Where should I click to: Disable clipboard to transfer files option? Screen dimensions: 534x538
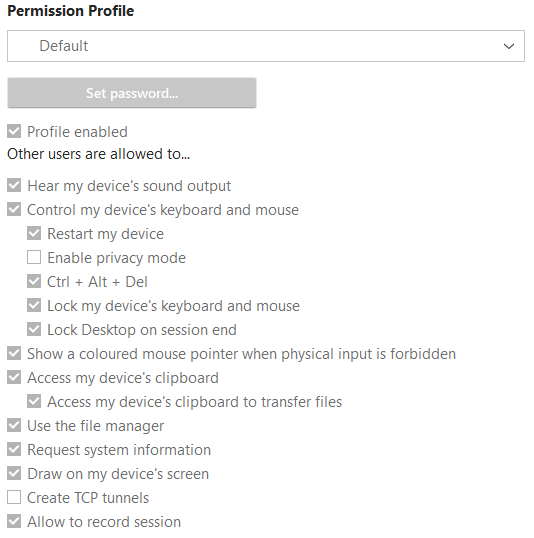34,401
